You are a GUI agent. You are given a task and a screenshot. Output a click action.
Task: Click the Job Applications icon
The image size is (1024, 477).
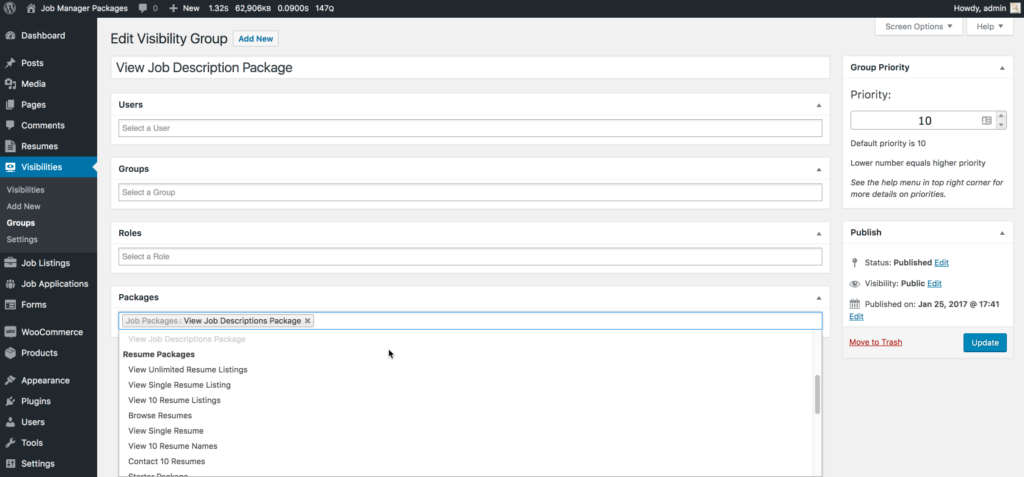(10, 284)
